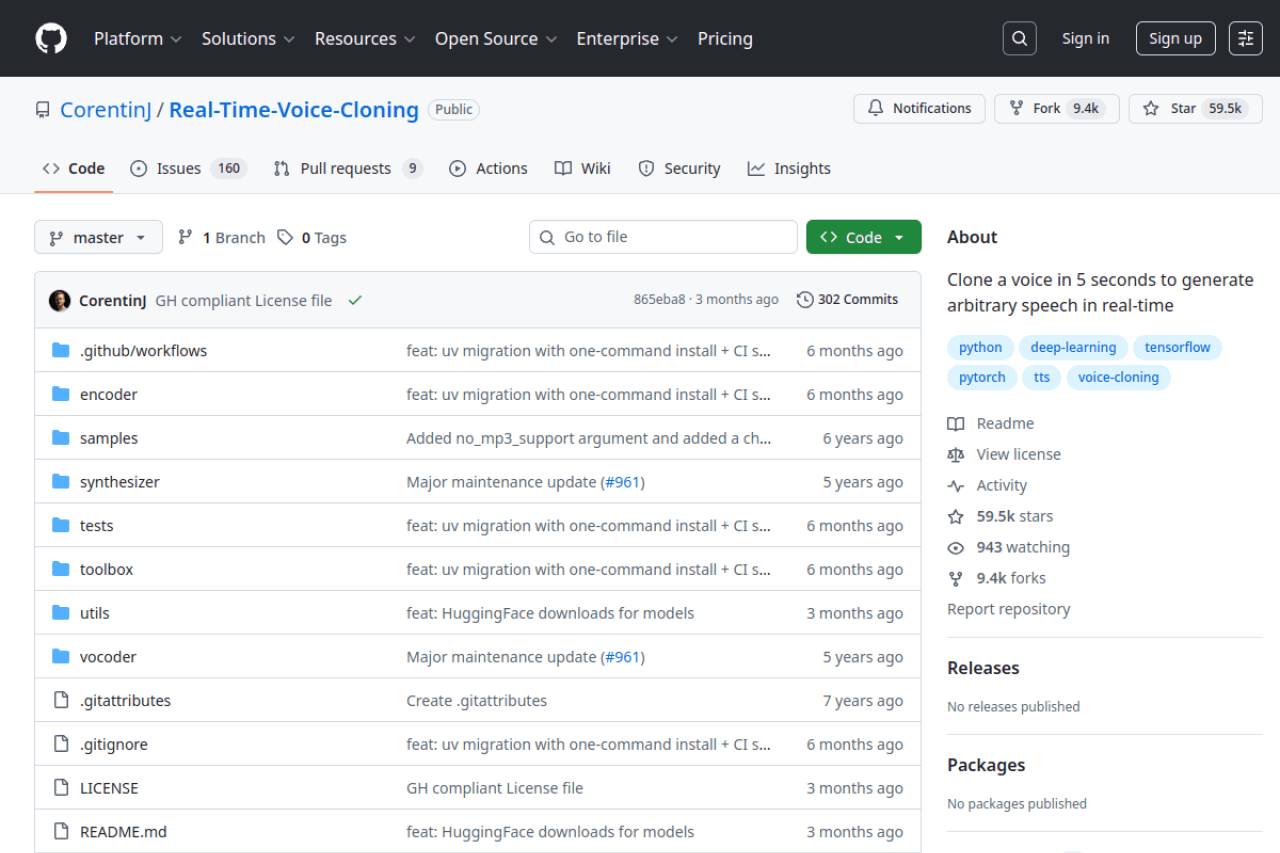This screenshot has height=853, width=1280.
Task: Click the Go to file search field
Action: coord(663,238)
